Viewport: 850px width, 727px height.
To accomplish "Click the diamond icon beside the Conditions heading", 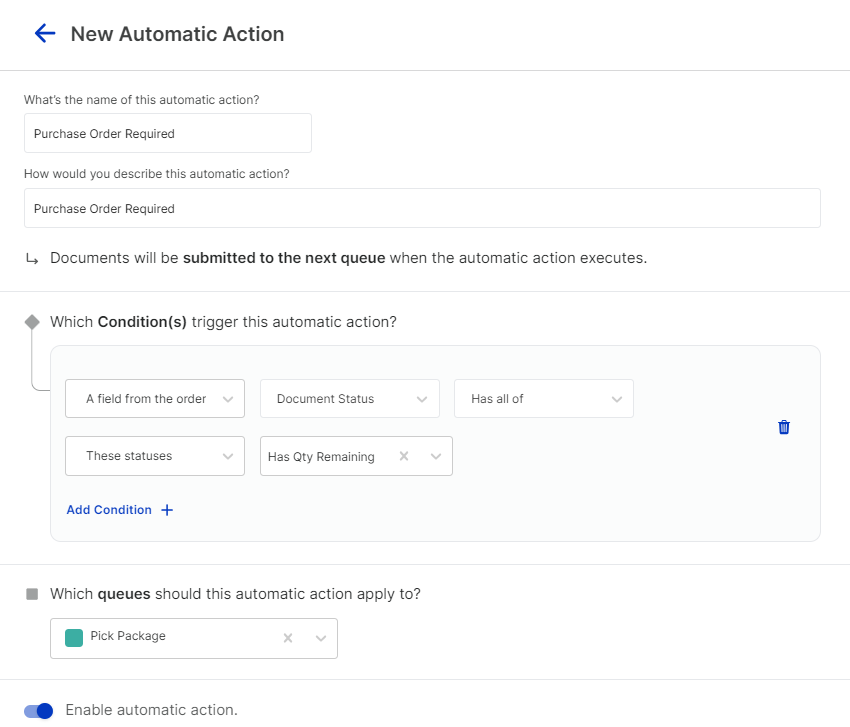I will pos(32,322).
